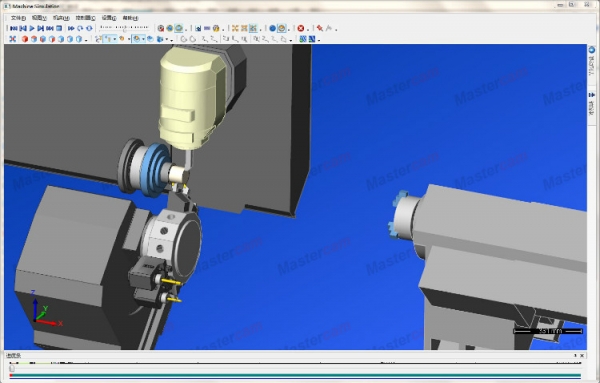Click the toolpath axes icon after view cubes
The width and height of the screenshot is (600, 383).
98,39
